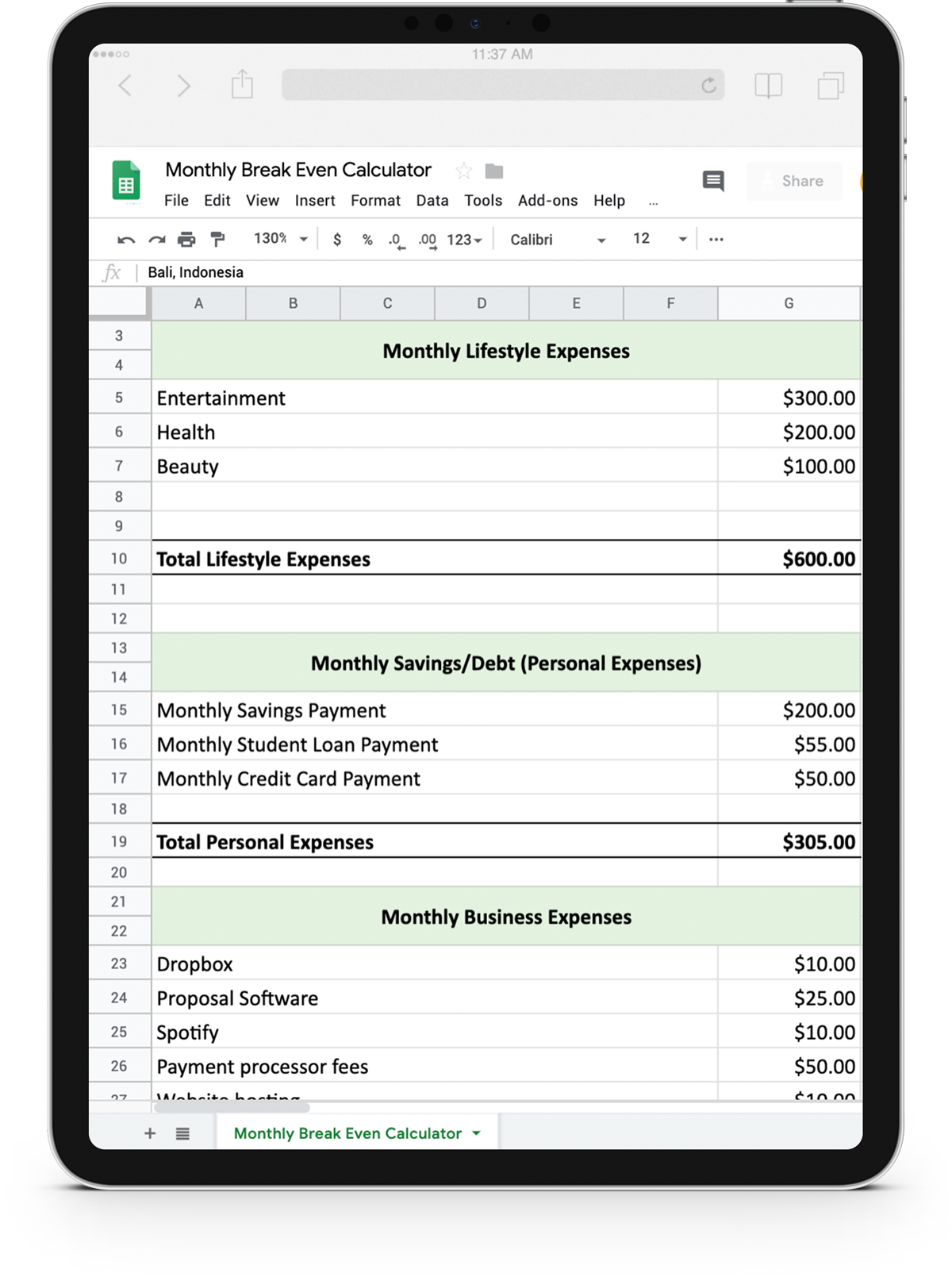Open the Monthly Break Even Calculator sheet tab
Image resolution: width=952 pixels, height=1277 pixels.
(x=357, y=1133)
